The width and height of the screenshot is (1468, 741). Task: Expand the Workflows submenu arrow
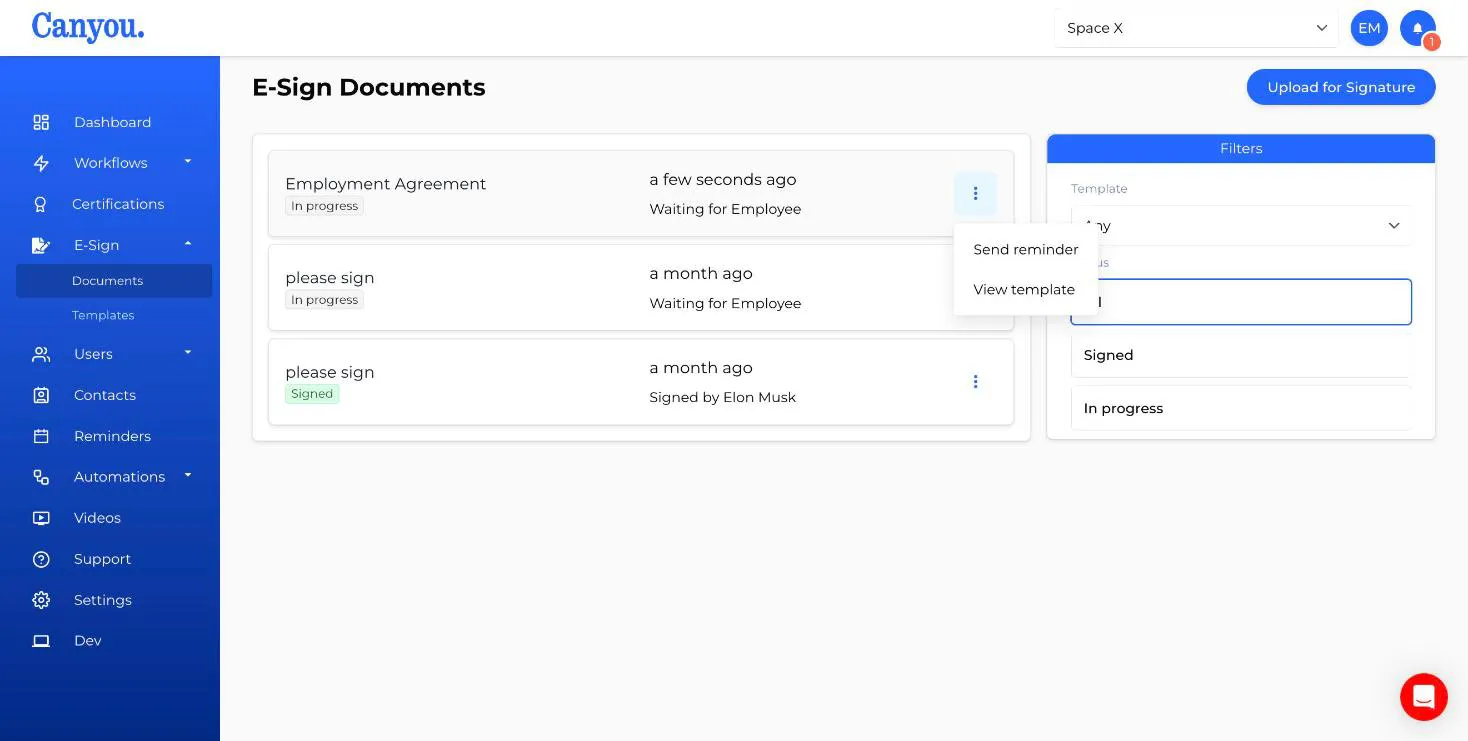[x=188, y=162]
